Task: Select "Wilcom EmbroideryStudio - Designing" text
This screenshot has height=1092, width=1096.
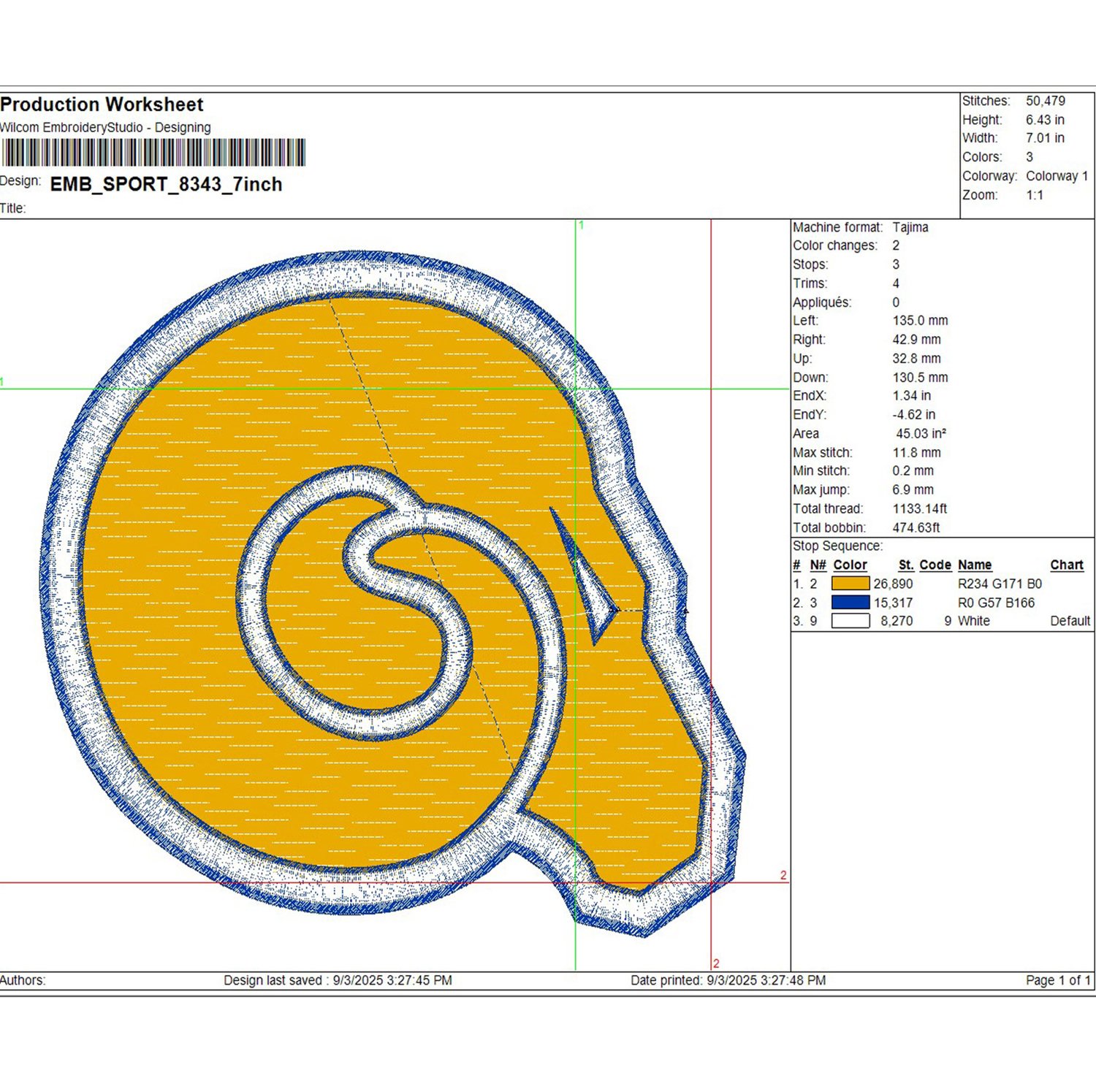Action: coord(105,127)
